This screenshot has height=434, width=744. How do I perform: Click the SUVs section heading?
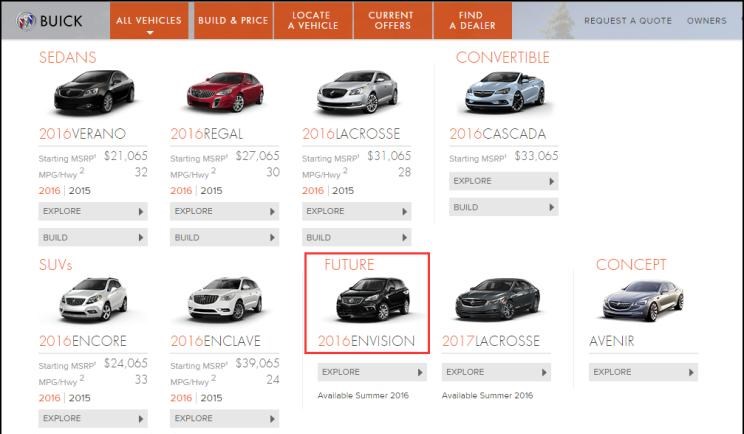(x=56, y=265)
